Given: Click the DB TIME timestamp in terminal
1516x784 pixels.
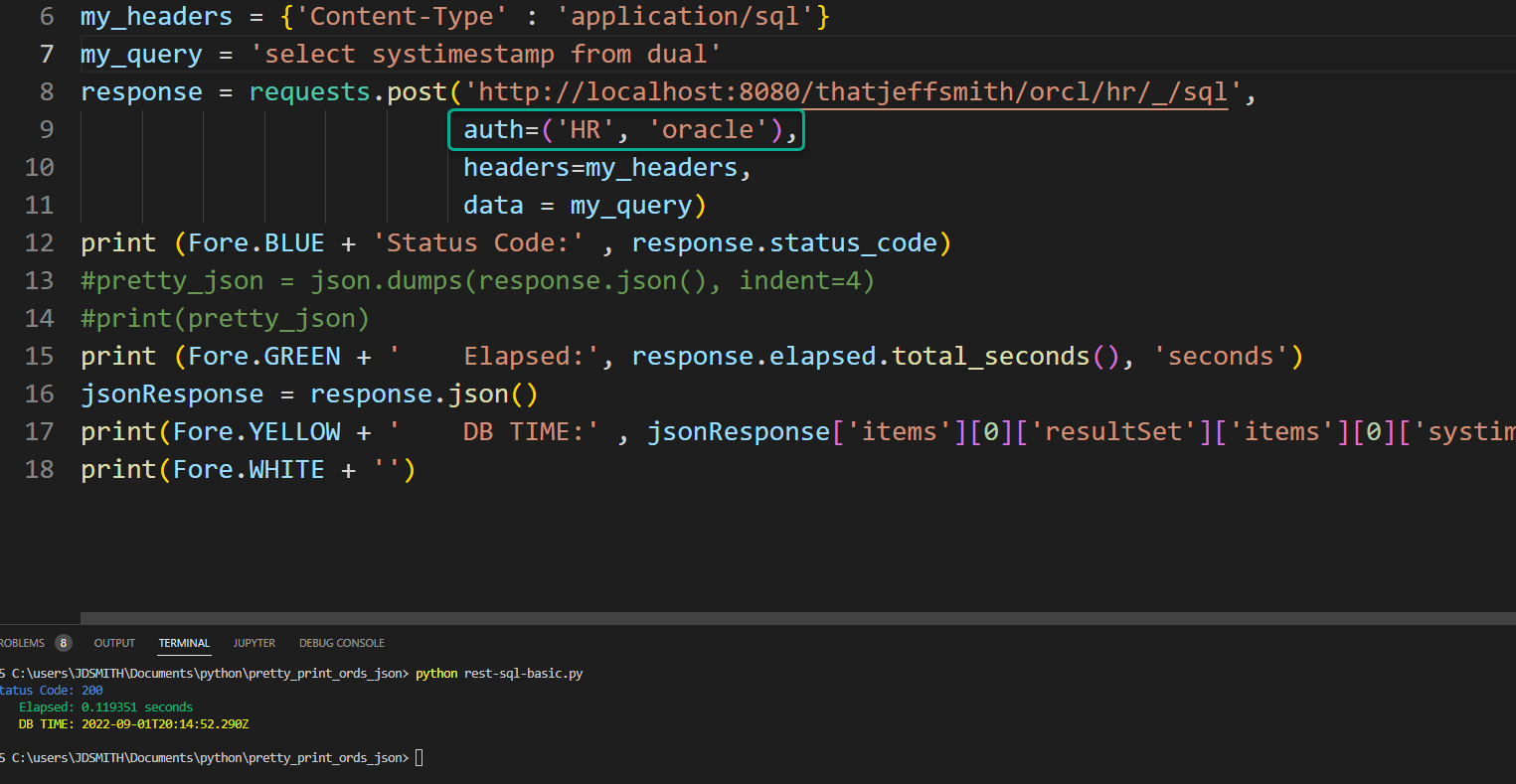Looking at the screenshot, I should 163,724.
